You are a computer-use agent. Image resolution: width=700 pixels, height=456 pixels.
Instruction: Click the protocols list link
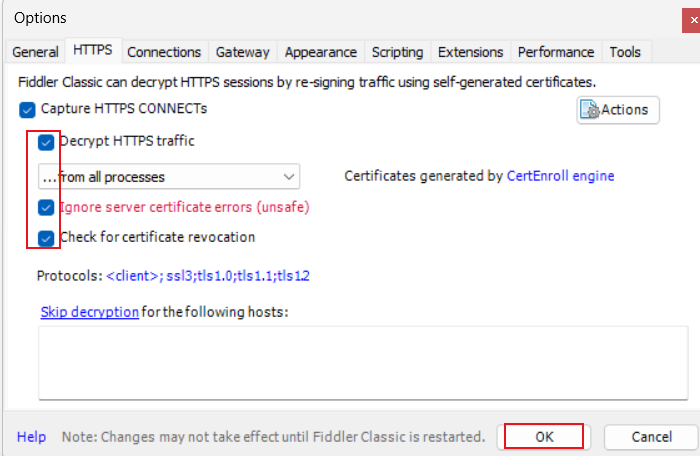click(x=208, y=276)
